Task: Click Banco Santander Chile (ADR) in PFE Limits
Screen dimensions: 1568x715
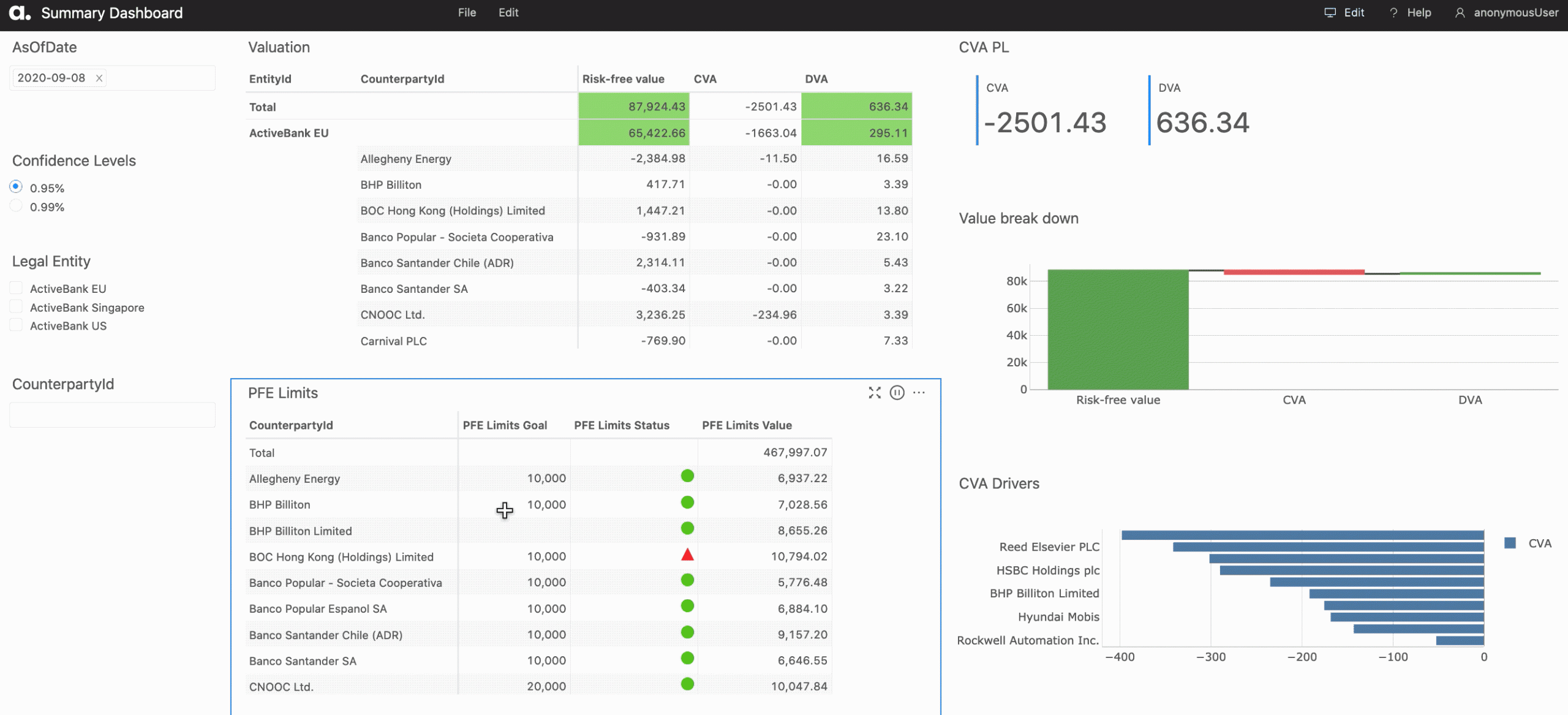Action: tap(326, 635)
